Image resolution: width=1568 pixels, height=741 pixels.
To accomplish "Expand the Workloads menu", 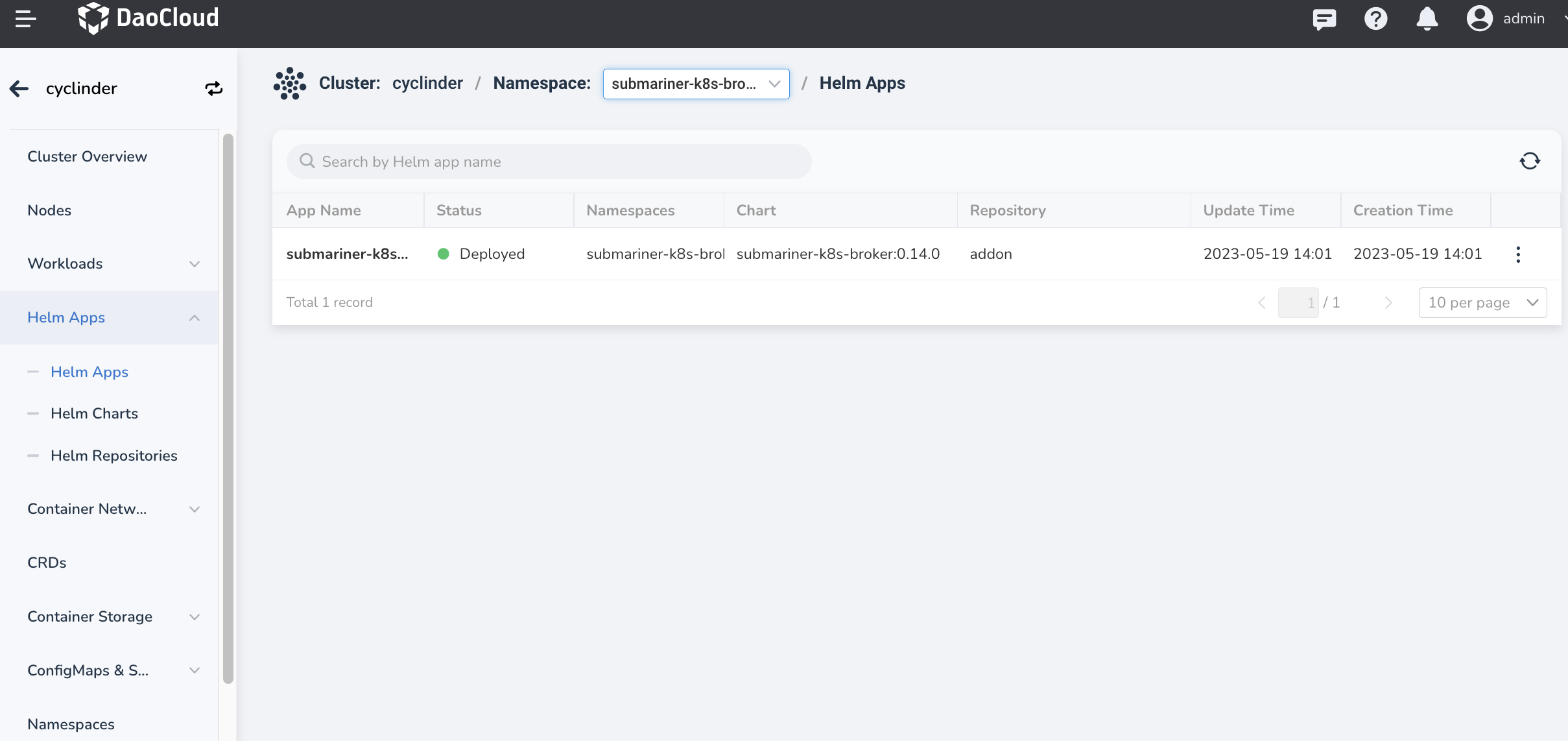I will (110, 263).
